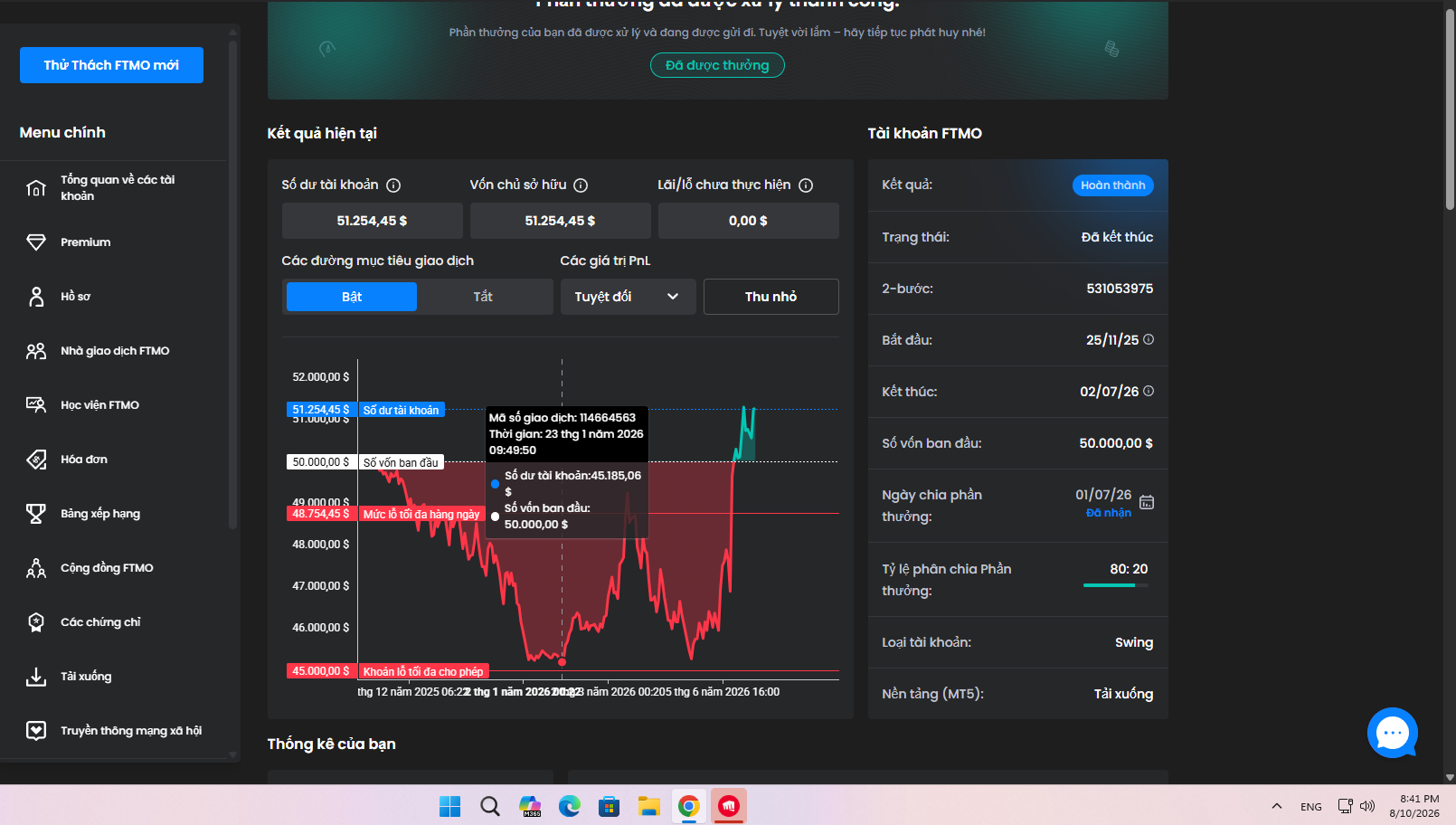
Task: Click the calendar icon for reward date
Action: [x=1147, y=502]
